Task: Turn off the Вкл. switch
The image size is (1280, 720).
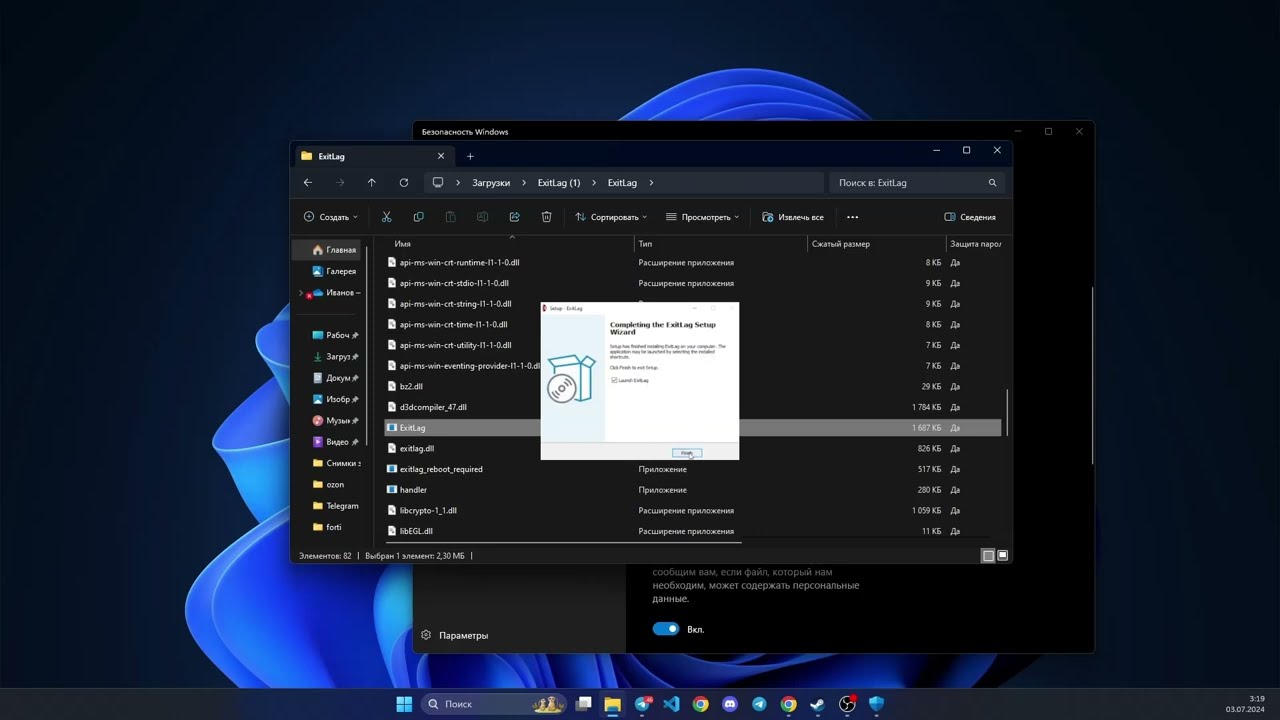Action: tap(666, 629)
